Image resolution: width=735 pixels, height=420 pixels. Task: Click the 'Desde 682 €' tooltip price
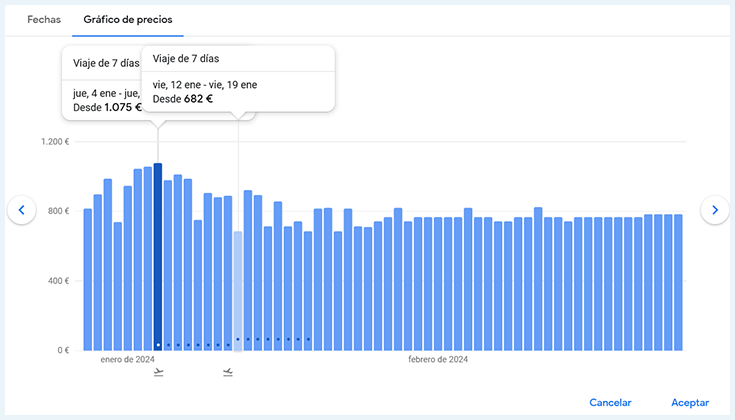point(183,99)
